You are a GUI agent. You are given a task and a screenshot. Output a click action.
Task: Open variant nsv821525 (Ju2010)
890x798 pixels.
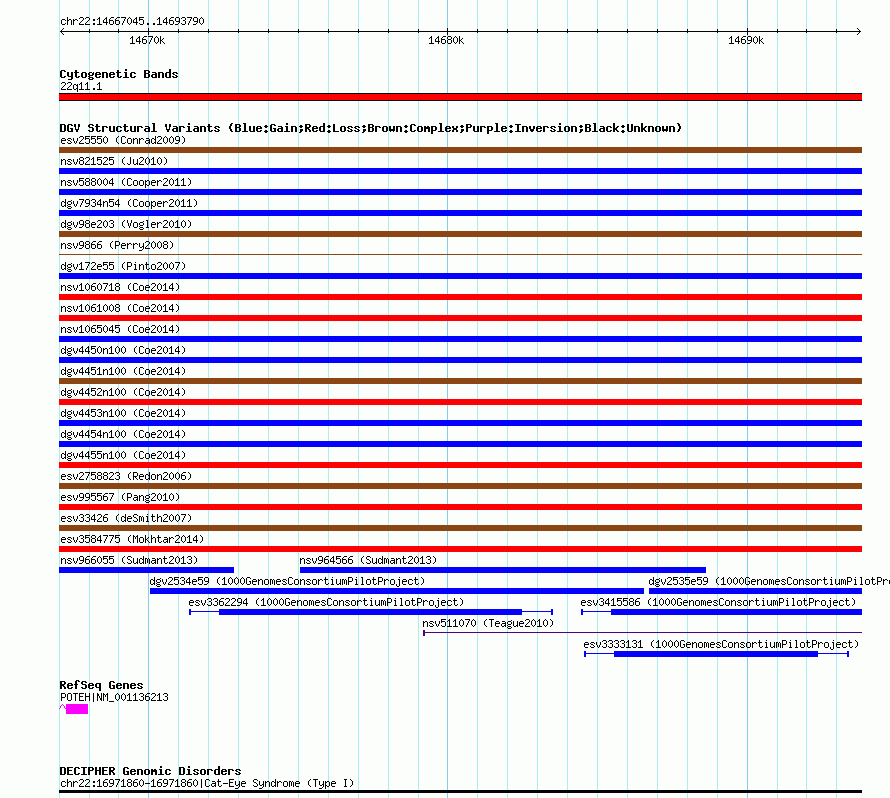coord(114,161)
